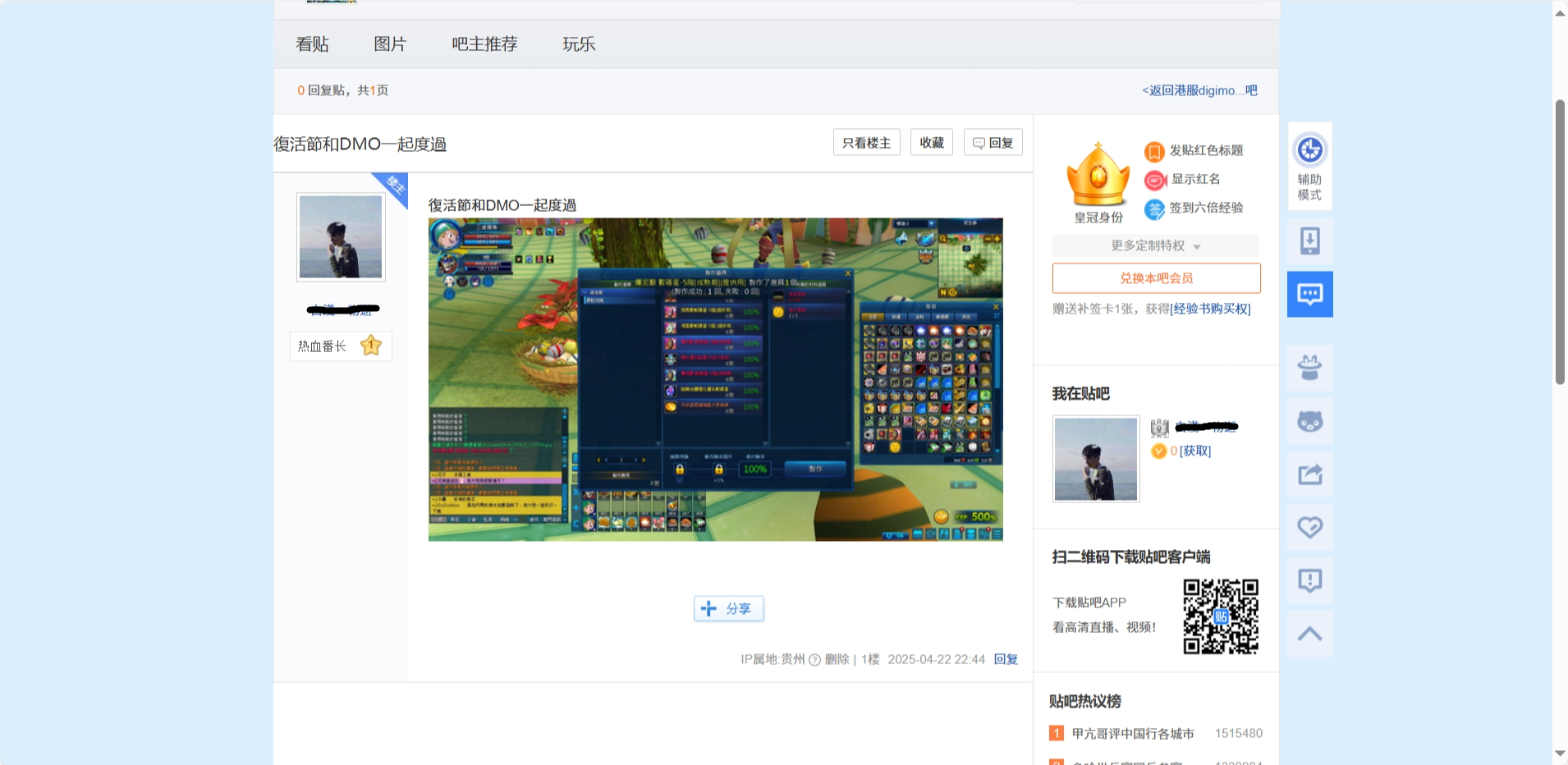Open the poster's avatar thumbnail
The height and width of the screenshot is (765, 1568).
tap(341, 237)
